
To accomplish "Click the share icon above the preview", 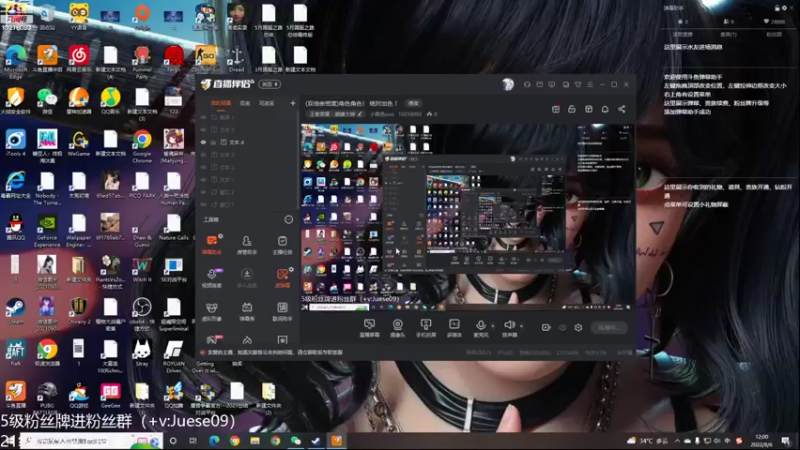I will point(622,109).
